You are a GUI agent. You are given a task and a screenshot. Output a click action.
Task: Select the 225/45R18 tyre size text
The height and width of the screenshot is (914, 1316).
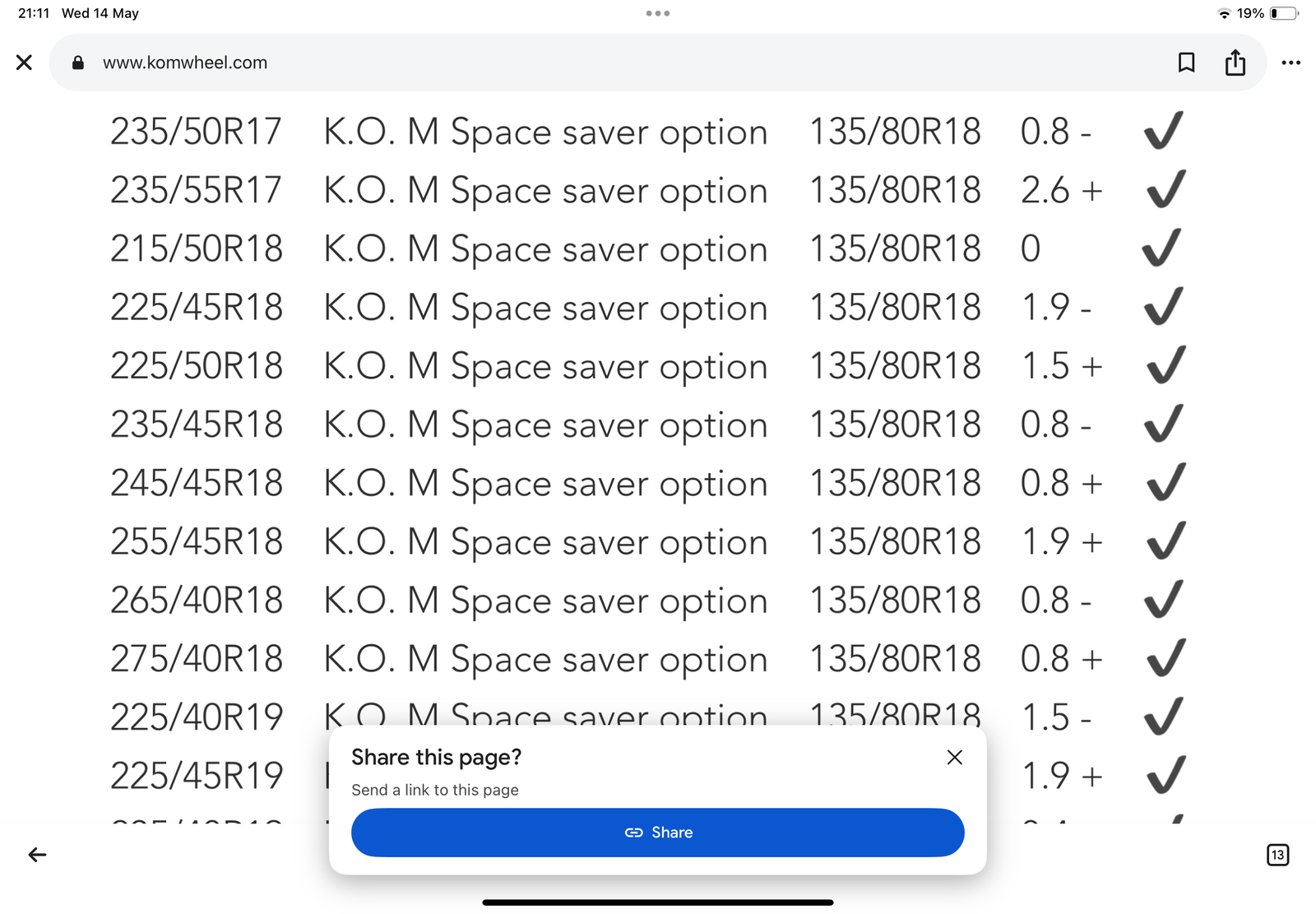197,307
